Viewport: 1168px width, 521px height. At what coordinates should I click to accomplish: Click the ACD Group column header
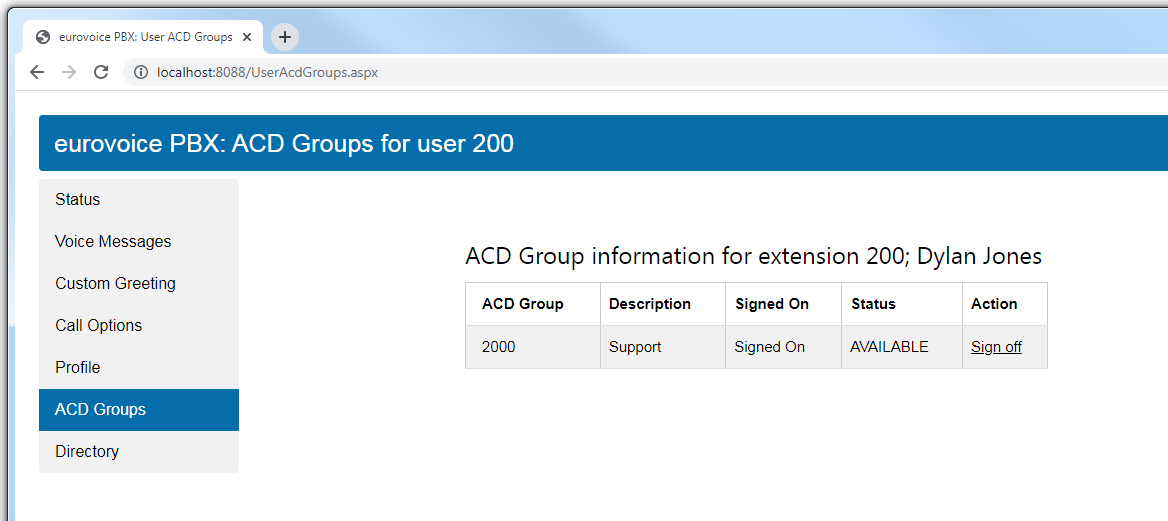click(x=522, y=304)
